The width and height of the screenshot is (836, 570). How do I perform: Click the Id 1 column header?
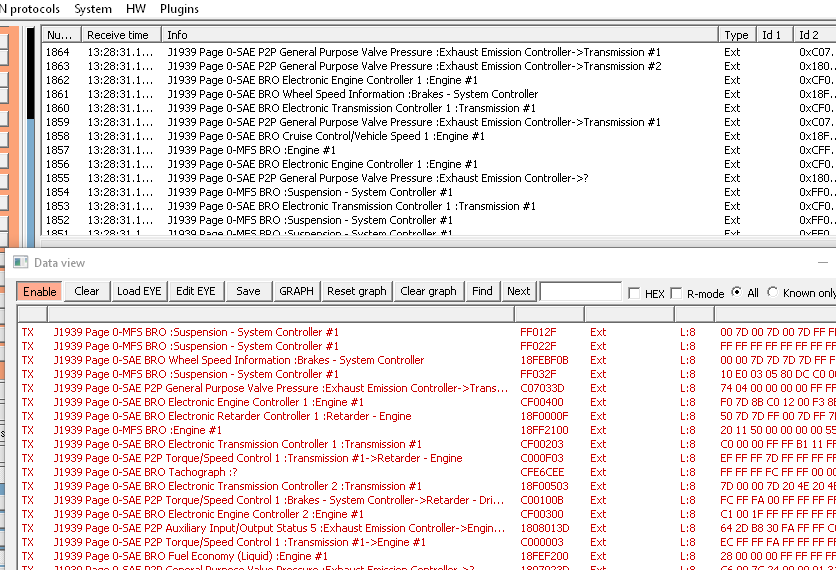coord(774,35)
